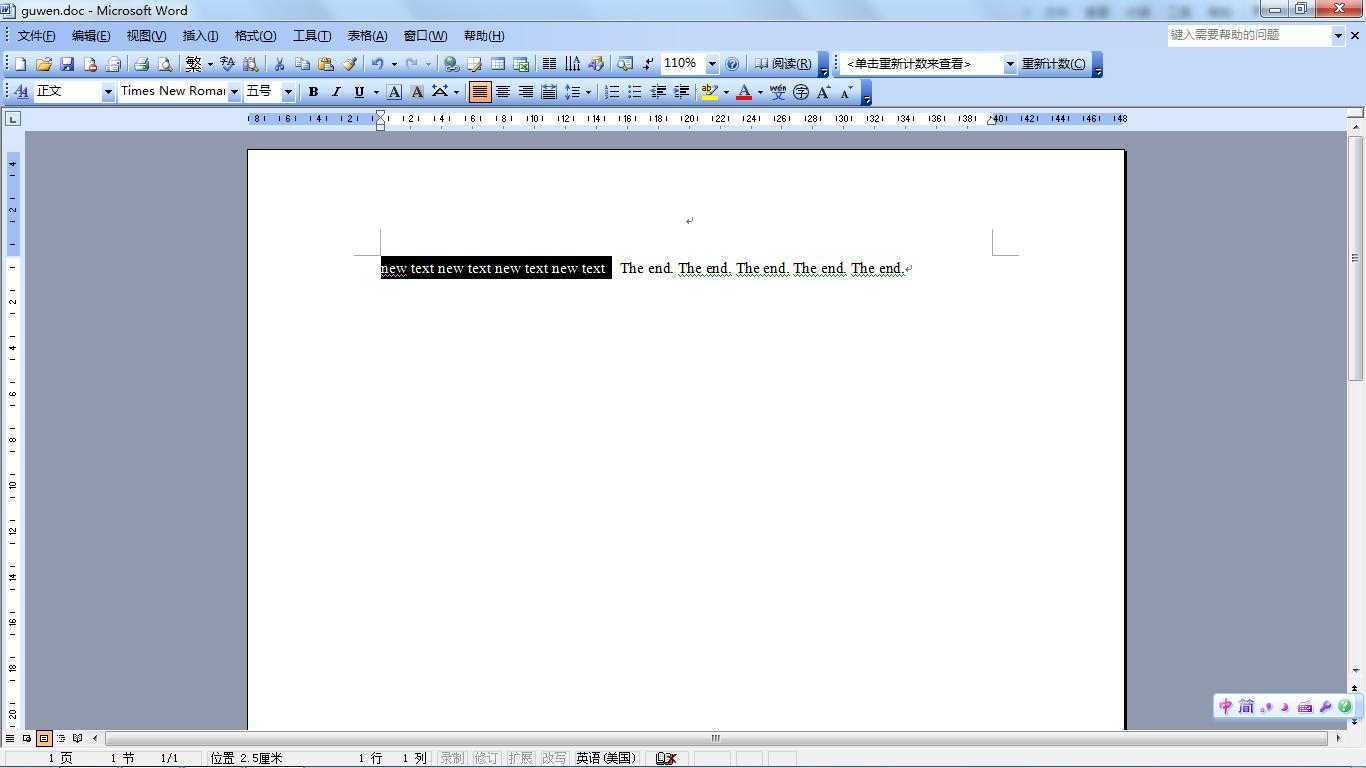
Task: Expand the help question box dropdown arrow
Action: (1338, 35)
